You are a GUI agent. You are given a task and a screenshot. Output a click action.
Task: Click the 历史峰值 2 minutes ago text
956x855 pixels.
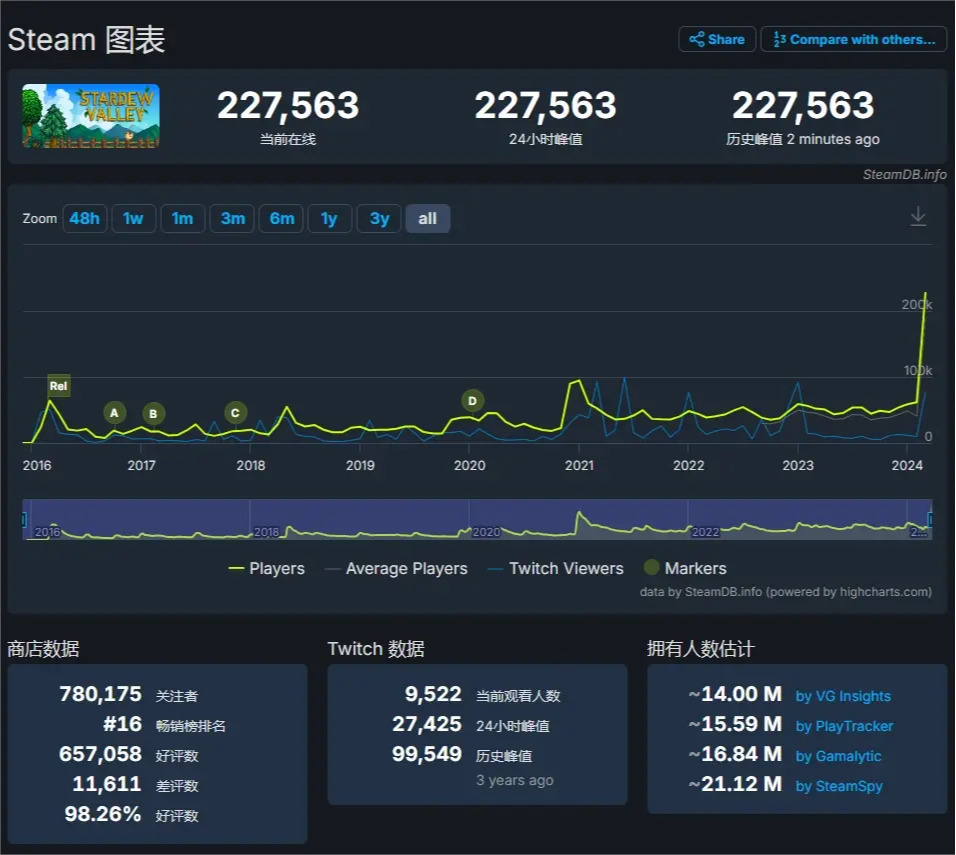tap(802, 139)
